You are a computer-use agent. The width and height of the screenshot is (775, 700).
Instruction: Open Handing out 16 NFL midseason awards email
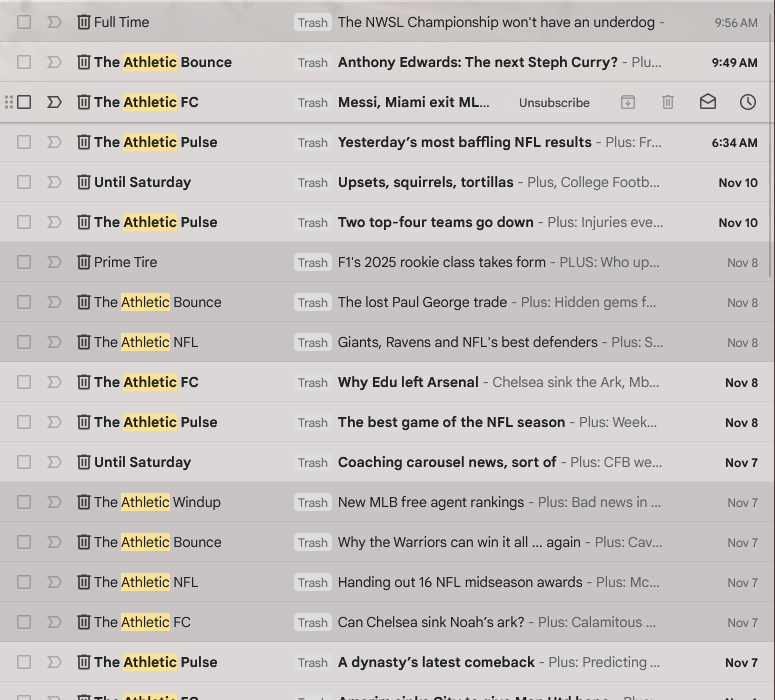(460, 582)
